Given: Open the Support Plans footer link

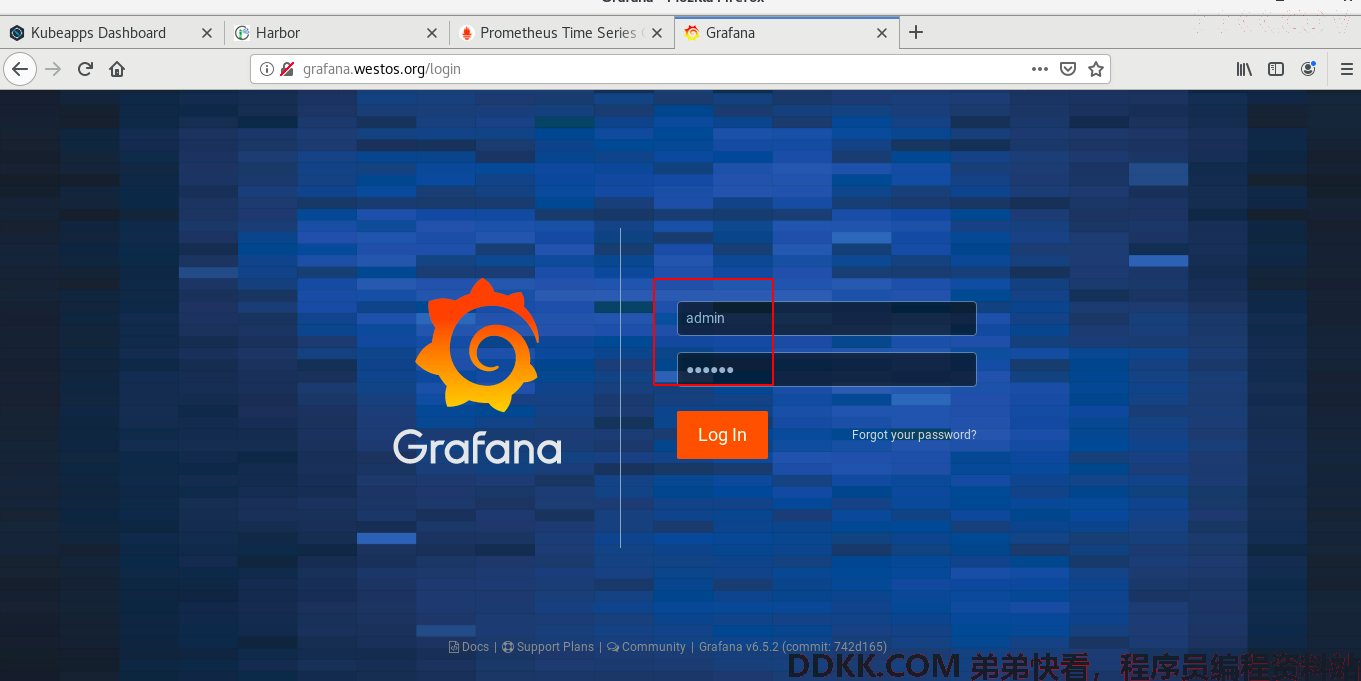Looking at the screenshot, I should 548,647.
